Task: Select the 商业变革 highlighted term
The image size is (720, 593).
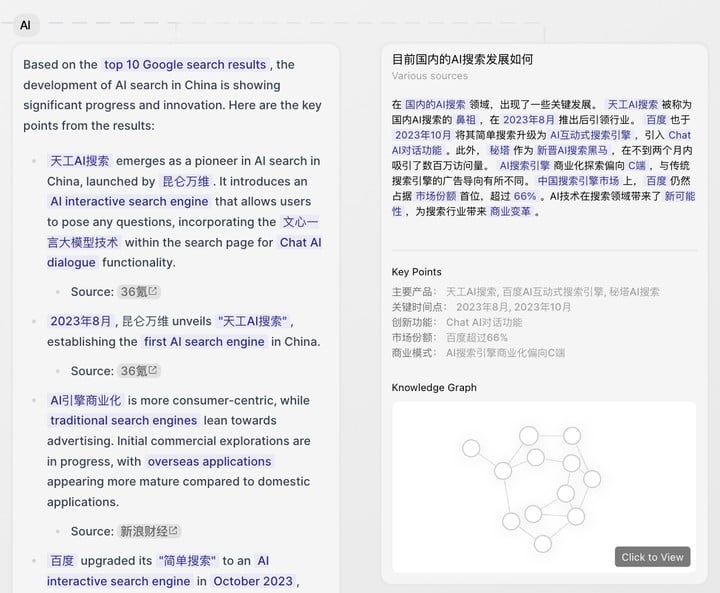Action: [510, 212]
